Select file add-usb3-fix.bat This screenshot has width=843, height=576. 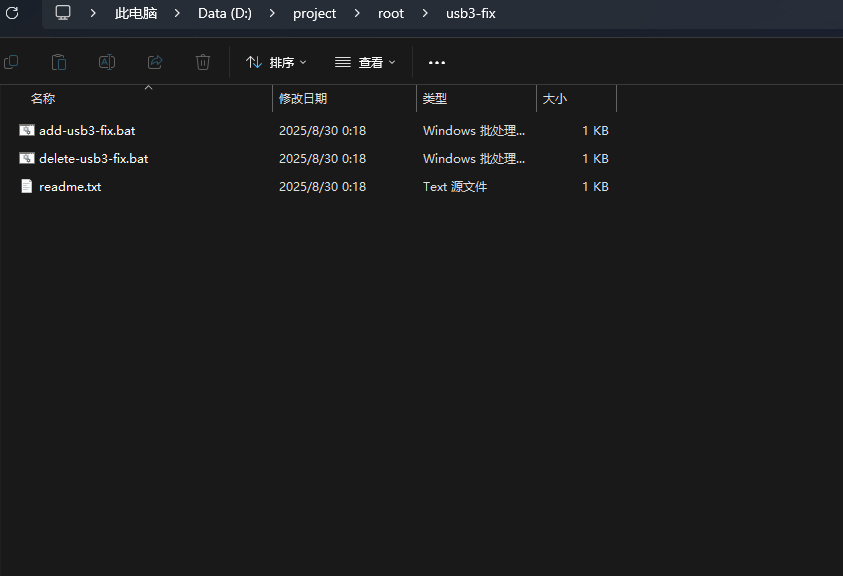87,130
